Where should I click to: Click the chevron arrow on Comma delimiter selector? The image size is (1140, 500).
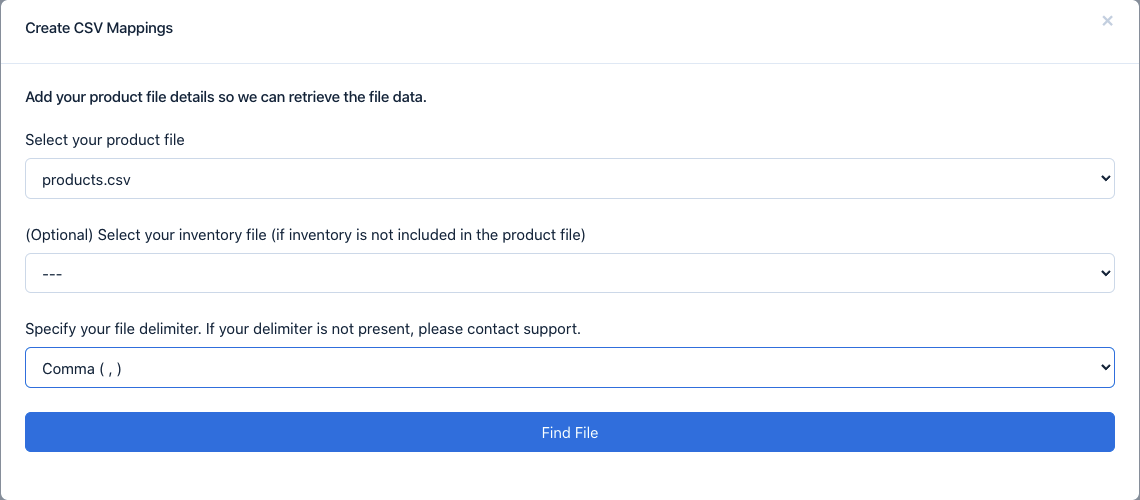(x=1105, y=368)
